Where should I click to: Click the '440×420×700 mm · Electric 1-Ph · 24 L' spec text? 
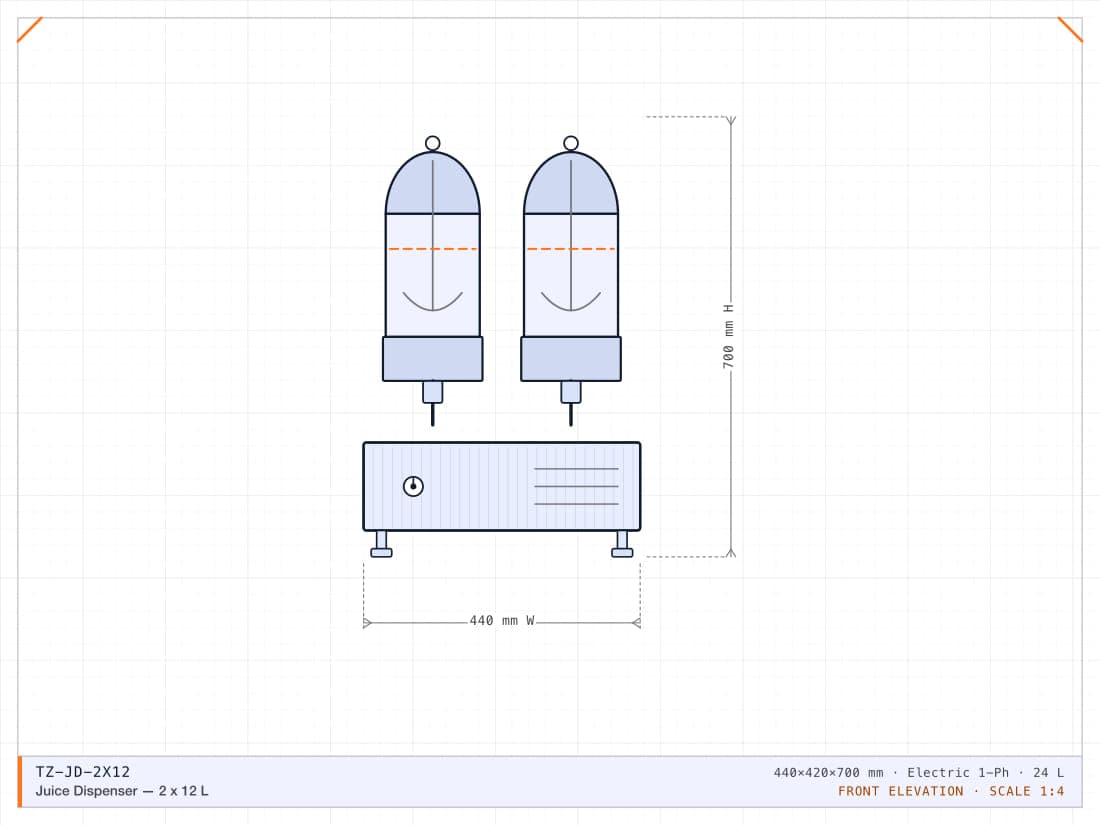(918, 772)
